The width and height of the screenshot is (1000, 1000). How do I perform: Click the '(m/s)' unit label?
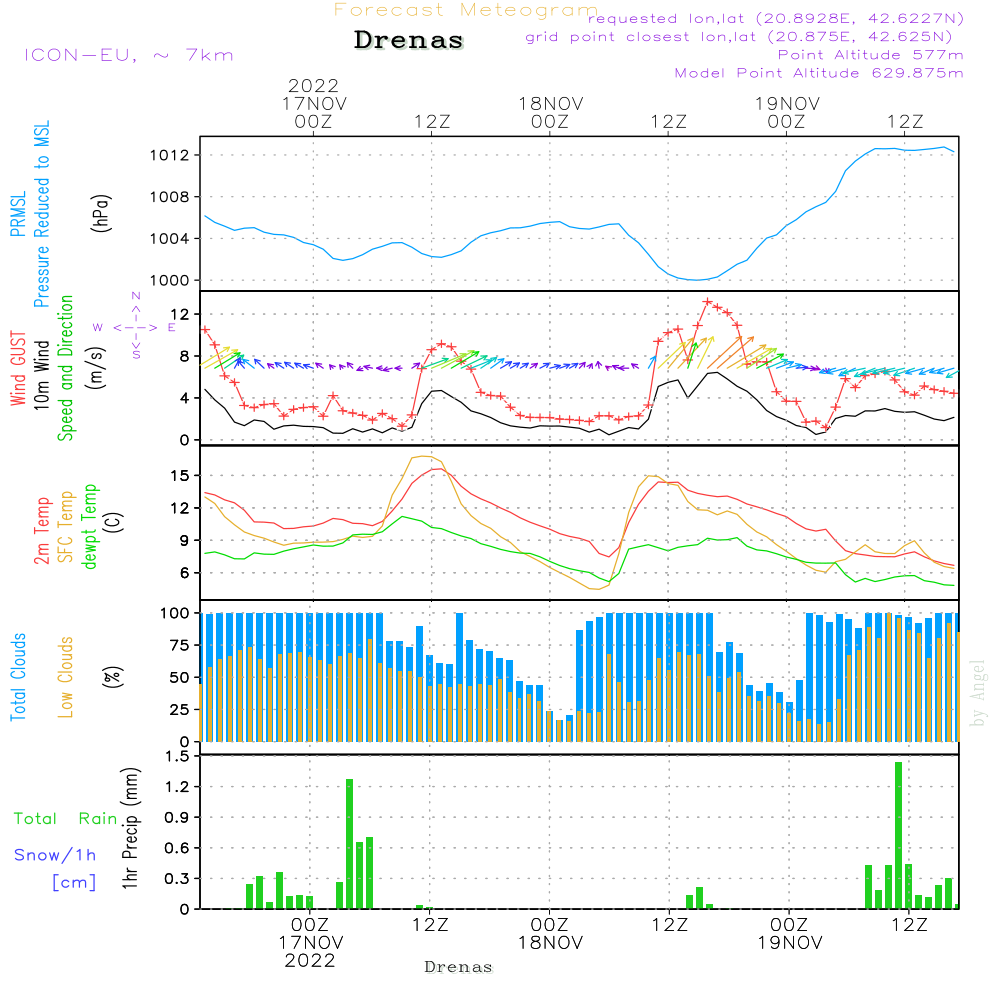click(96, 368)
